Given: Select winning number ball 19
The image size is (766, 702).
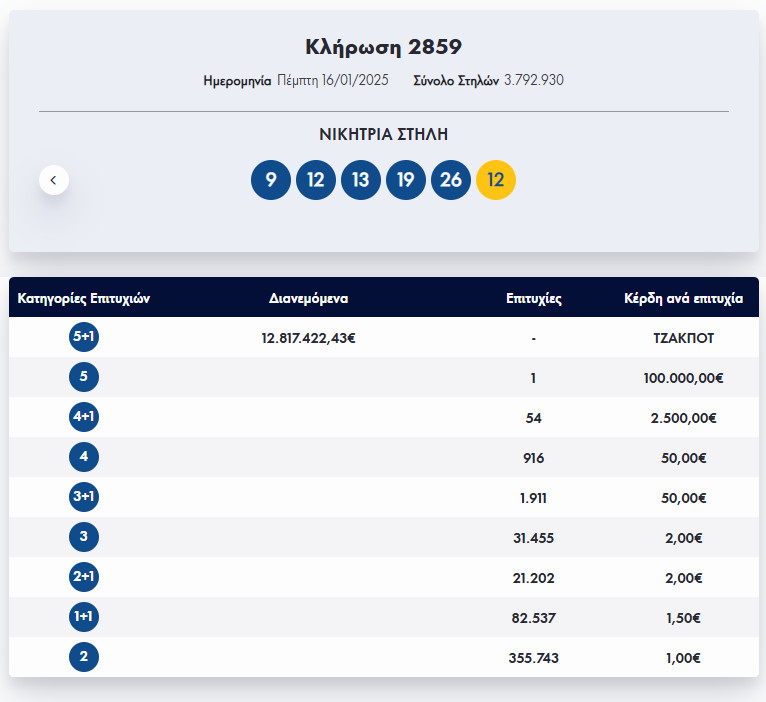Looking at the screenshot, I should 405,180.
